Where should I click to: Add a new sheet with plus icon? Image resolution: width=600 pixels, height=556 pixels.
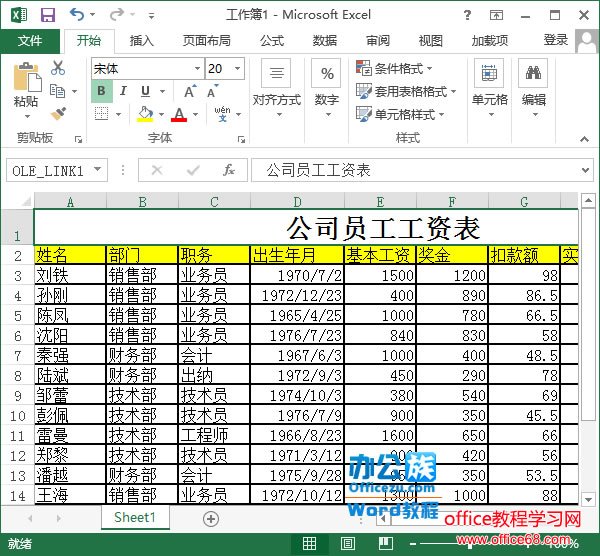[210, 518]
